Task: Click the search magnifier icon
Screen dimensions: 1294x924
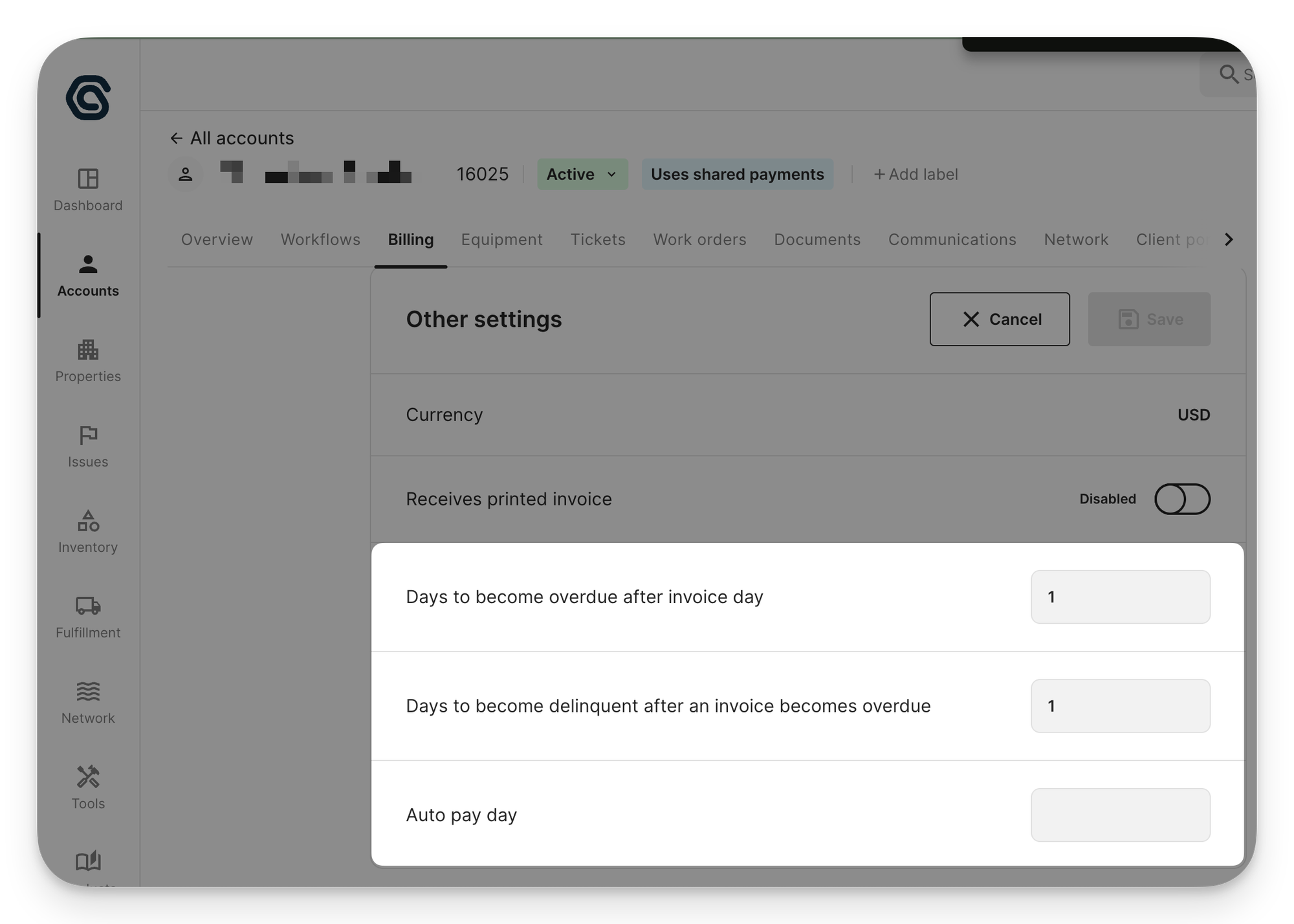Action: (x=1228, y=74)
